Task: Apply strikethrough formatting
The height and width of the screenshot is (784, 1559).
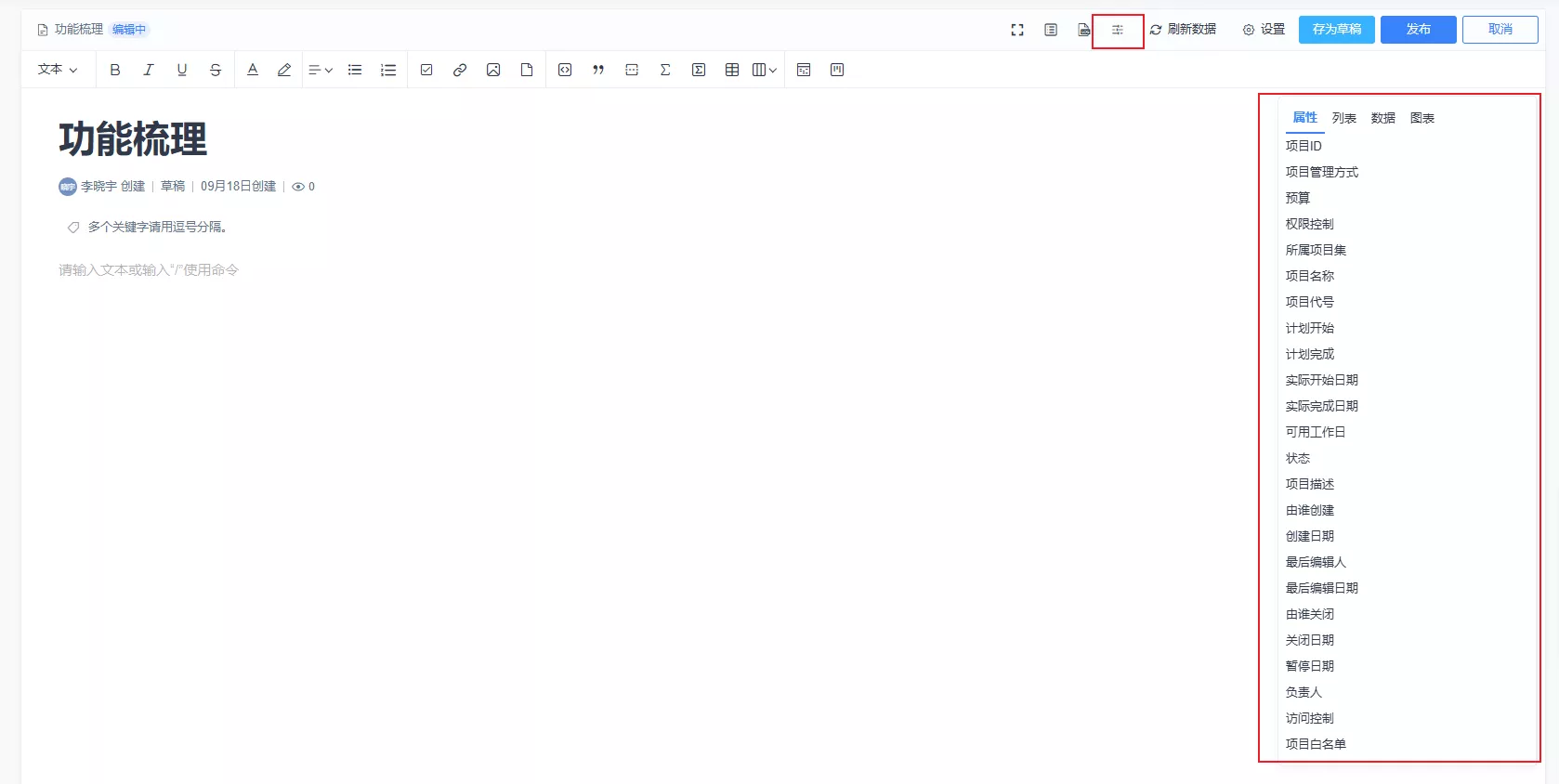Action: (216, 70)
